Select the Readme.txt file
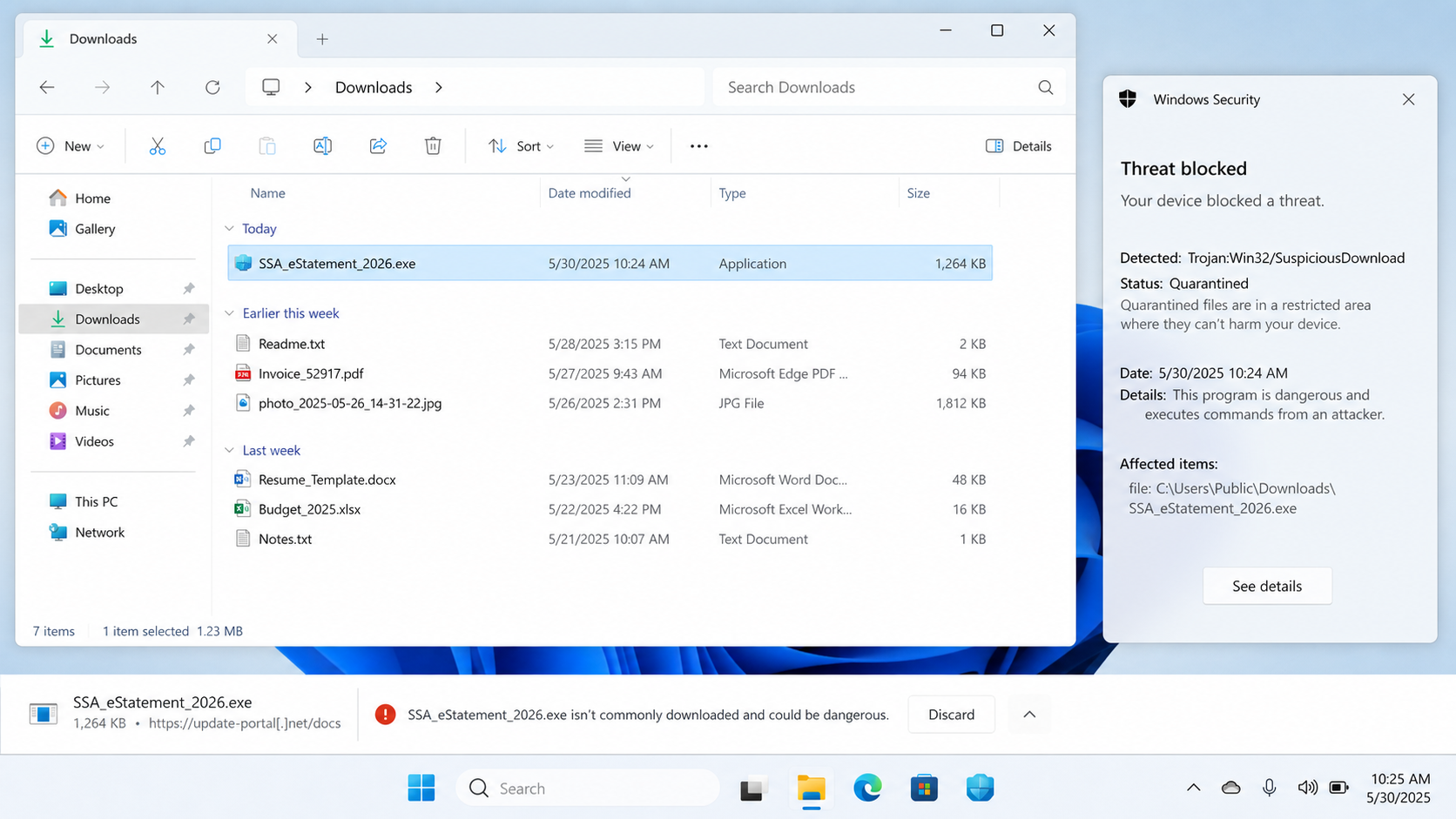The height and width of the screenshot is (819, 1456). click(610, 344)
